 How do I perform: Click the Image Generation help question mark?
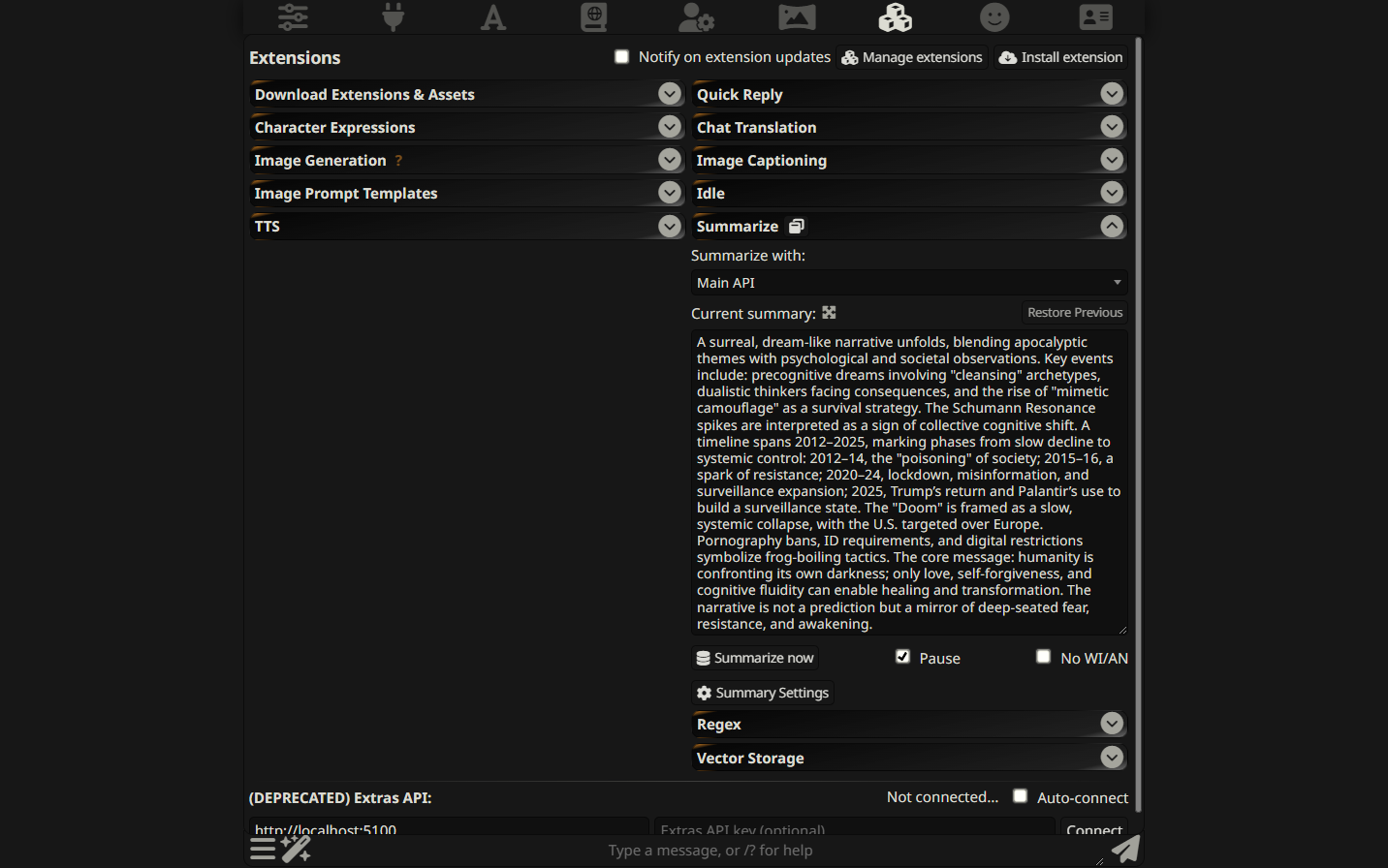[398, 161]
